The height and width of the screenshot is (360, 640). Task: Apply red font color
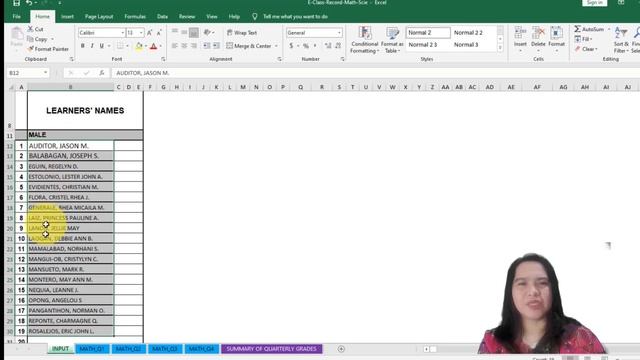pos(153,46)
